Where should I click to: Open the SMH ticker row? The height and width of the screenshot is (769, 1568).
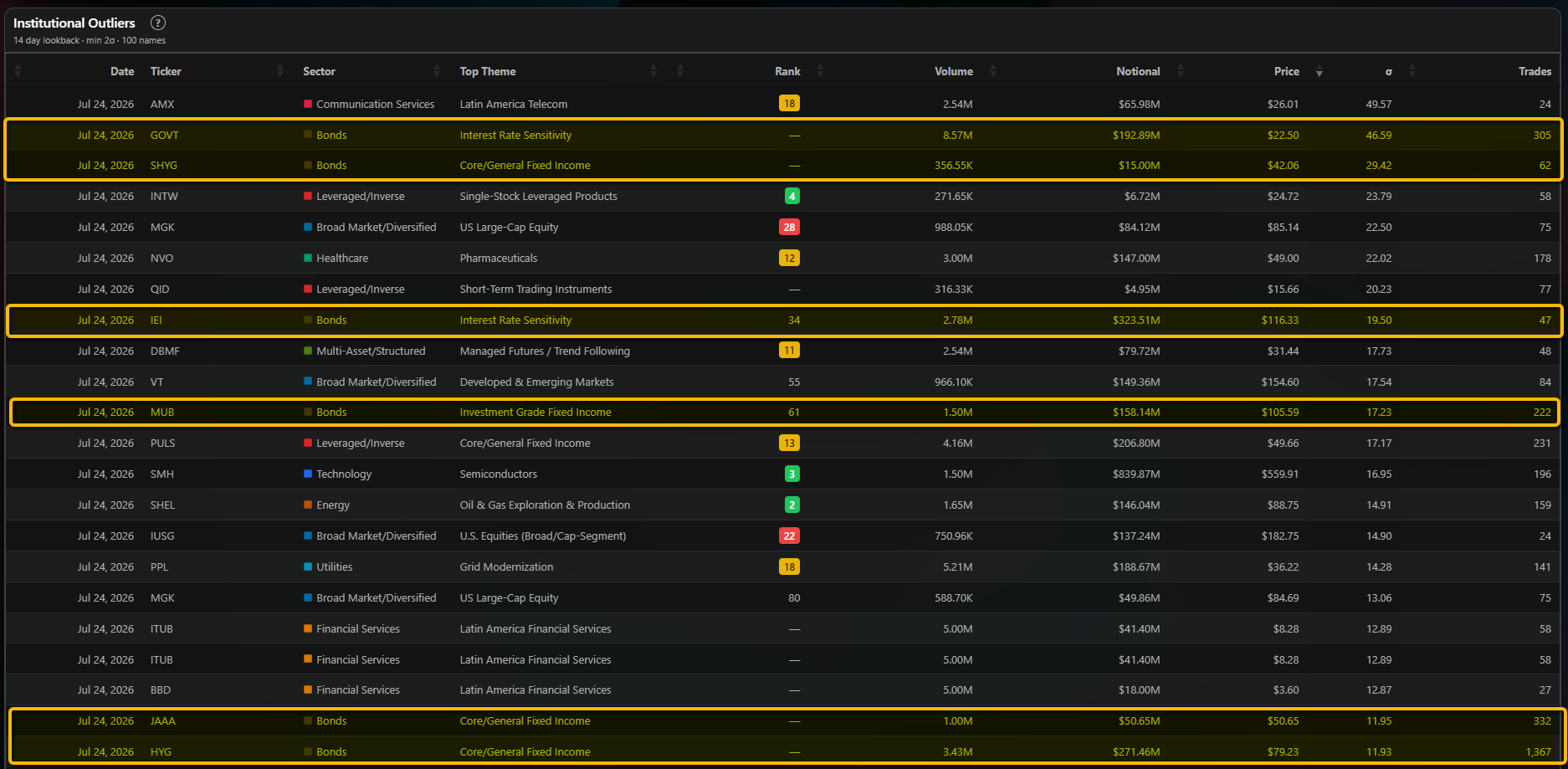tap(783, 474)
